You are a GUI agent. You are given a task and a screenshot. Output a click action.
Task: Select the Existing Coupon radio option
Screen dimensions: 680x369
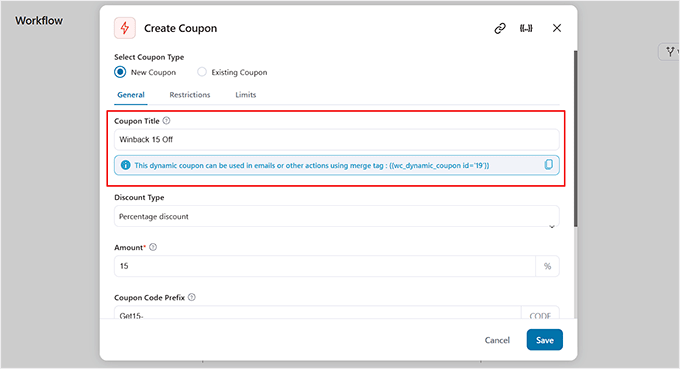(x=202, y=72)
